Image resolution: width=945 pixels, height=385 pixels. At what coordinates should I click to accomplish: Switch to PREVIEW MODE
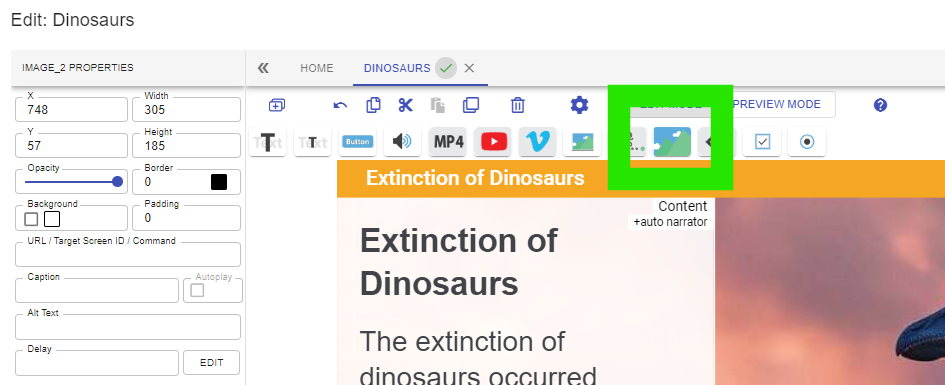777,104
